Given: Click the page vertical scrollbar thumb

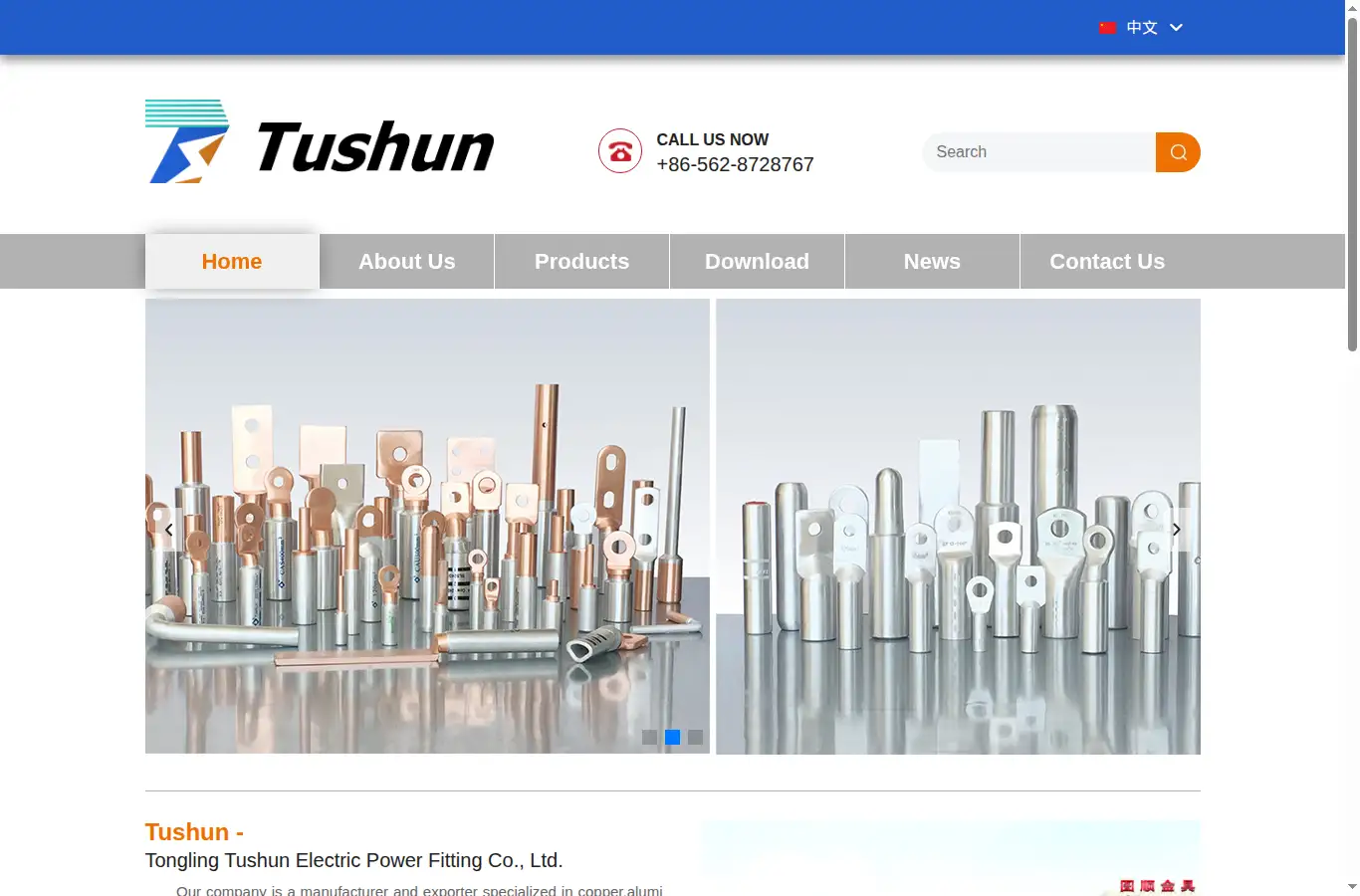Looking at the screenshot, I should tap(1352, 184).
